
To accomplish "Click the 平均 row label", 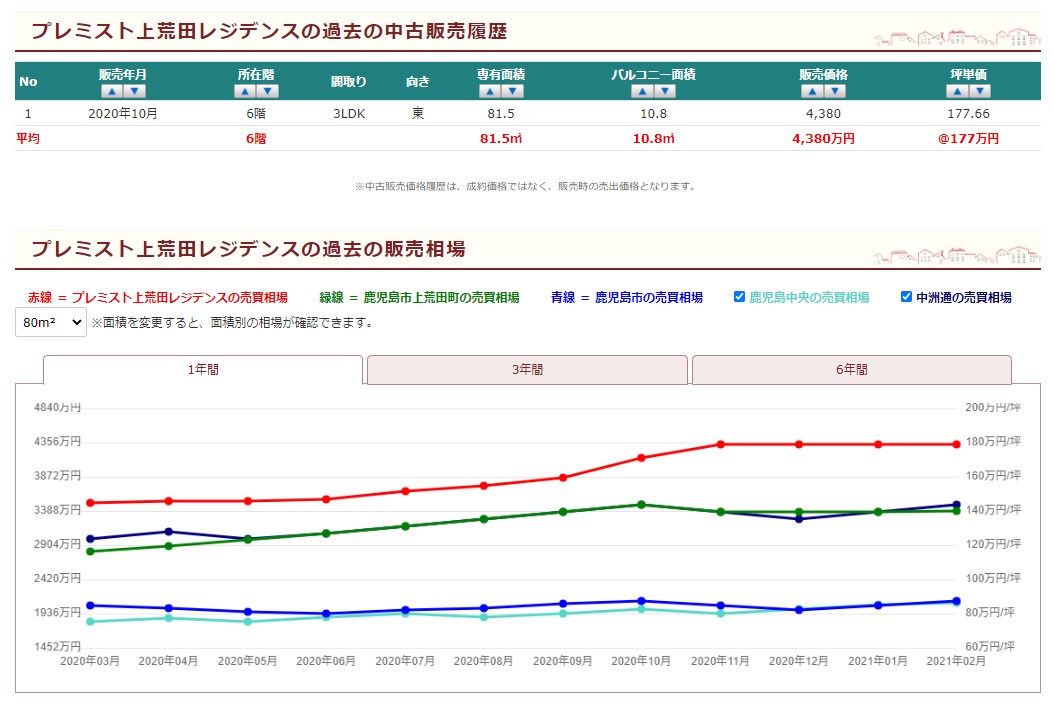I will pos(28,139).
